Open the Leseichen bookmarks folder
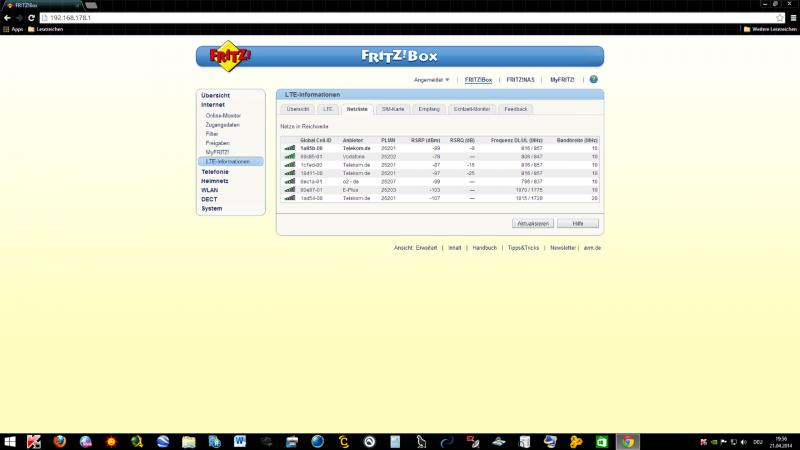 tap(45, 29)
